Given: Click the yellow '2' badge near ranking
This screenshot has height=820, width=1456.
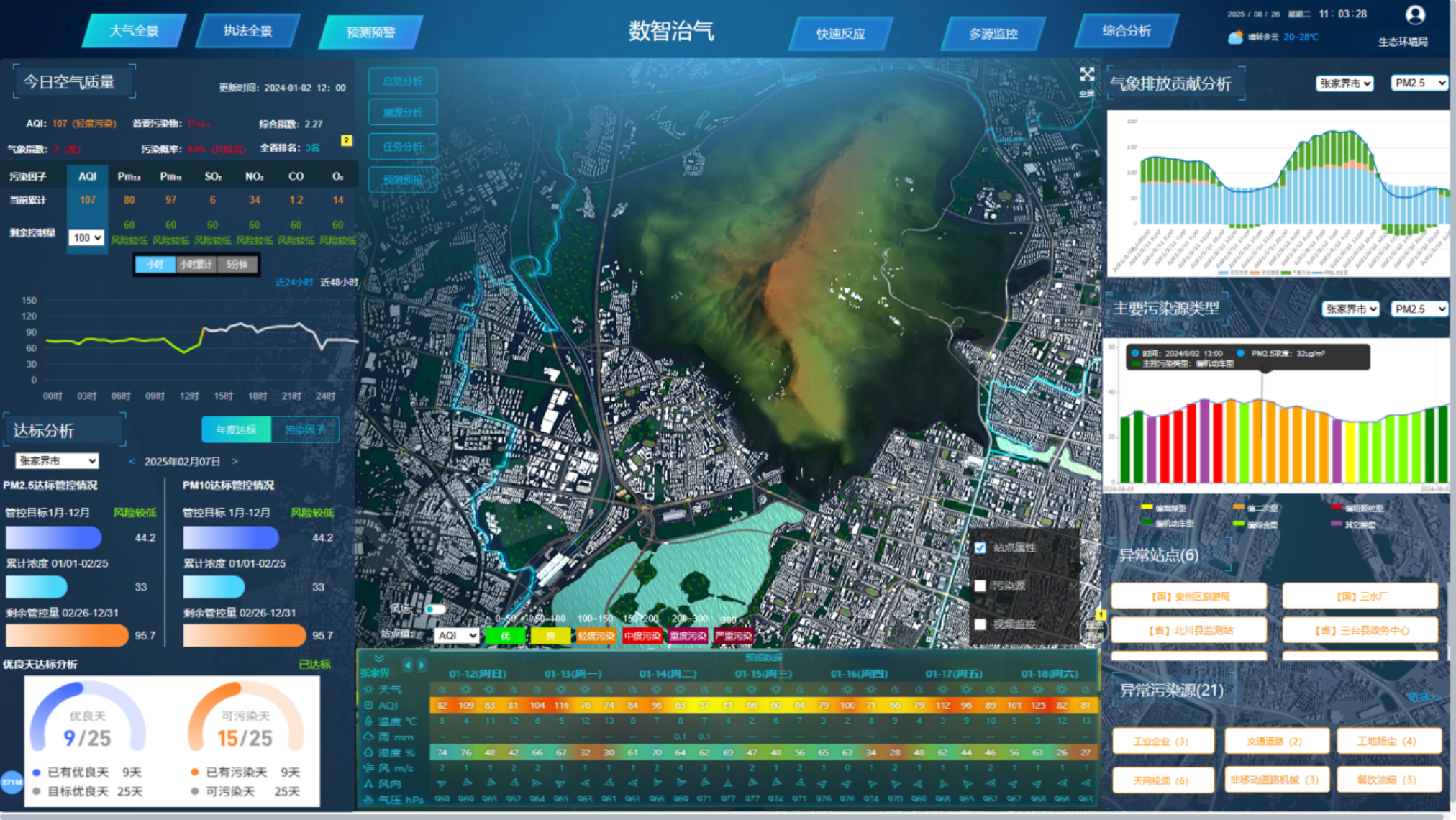Looking at the screenshot, I should [346, 140].
